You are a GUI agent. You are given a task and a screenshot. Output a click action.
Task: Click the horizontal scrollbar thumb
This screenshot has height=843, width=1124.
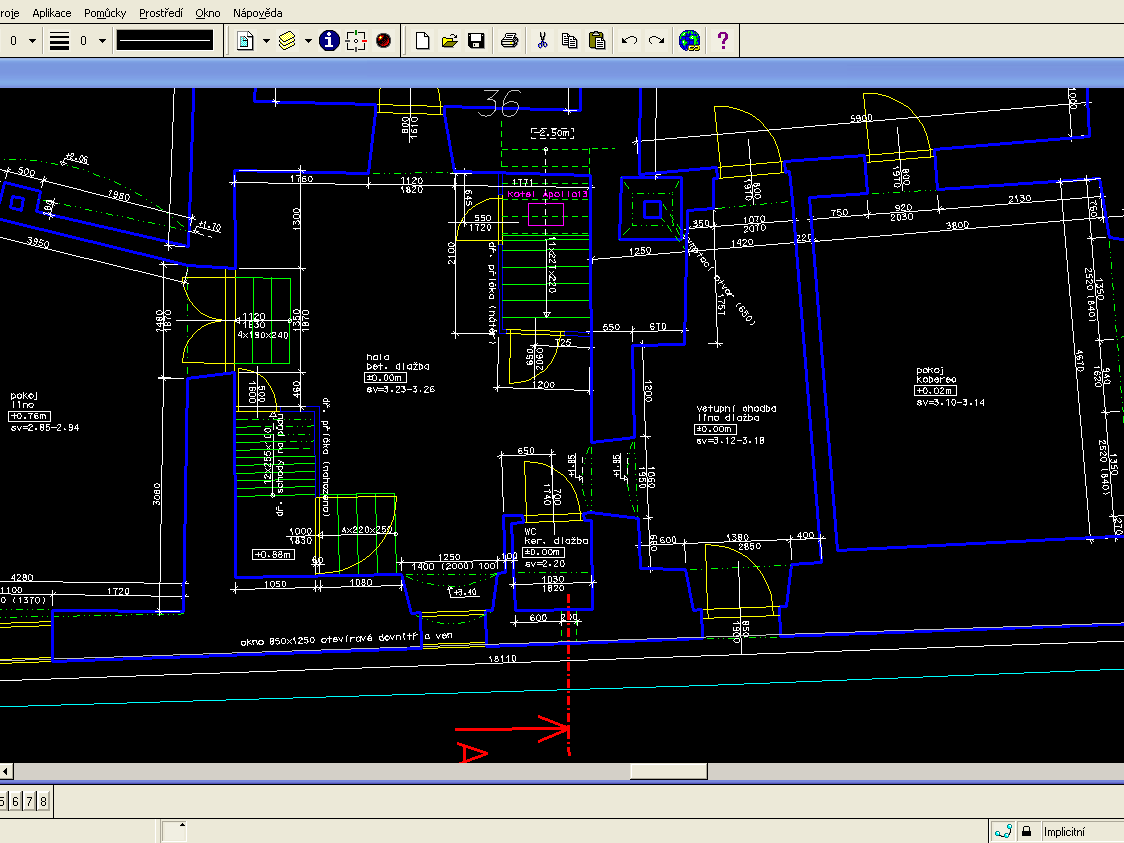669,771
